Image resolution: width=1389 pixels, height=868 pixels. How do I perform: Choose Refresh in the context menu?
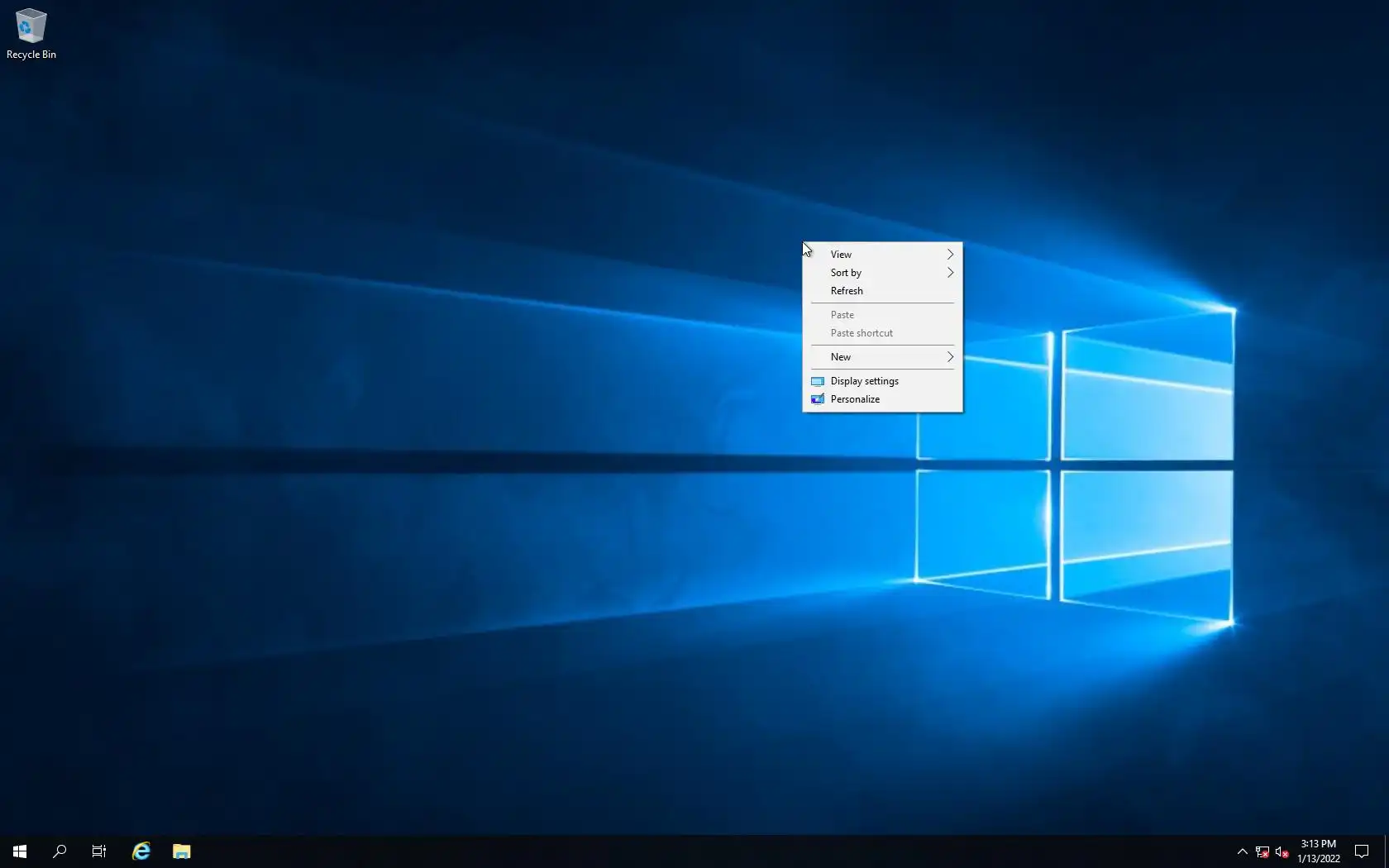click(x=882, y=291)
